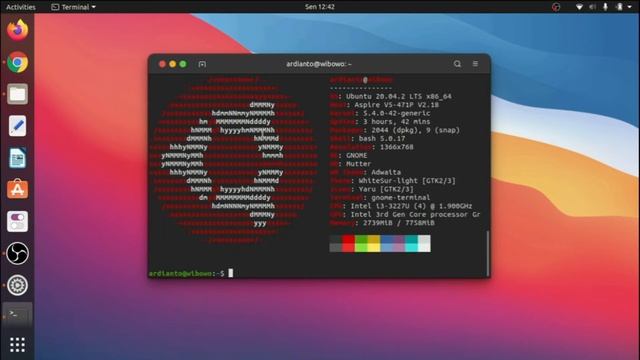The height and width of the screenshot is (360, 640).
Task: Click the red OBS tray indicator
Action: (556, 7)
